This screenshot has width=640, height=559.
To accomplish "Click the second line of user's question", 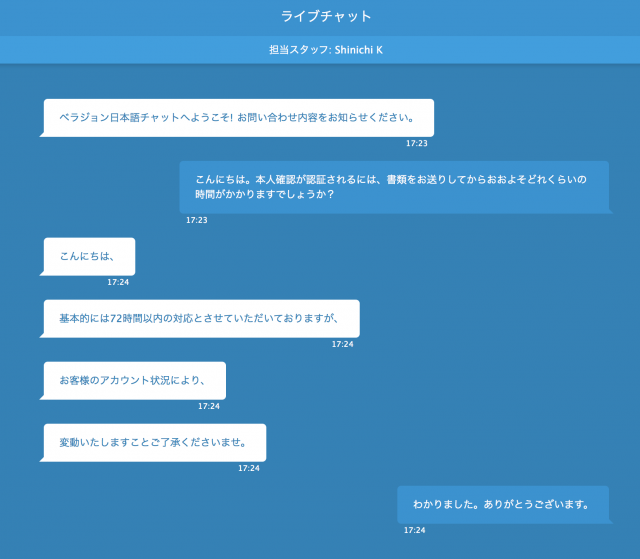I will (x=264, y=195).
